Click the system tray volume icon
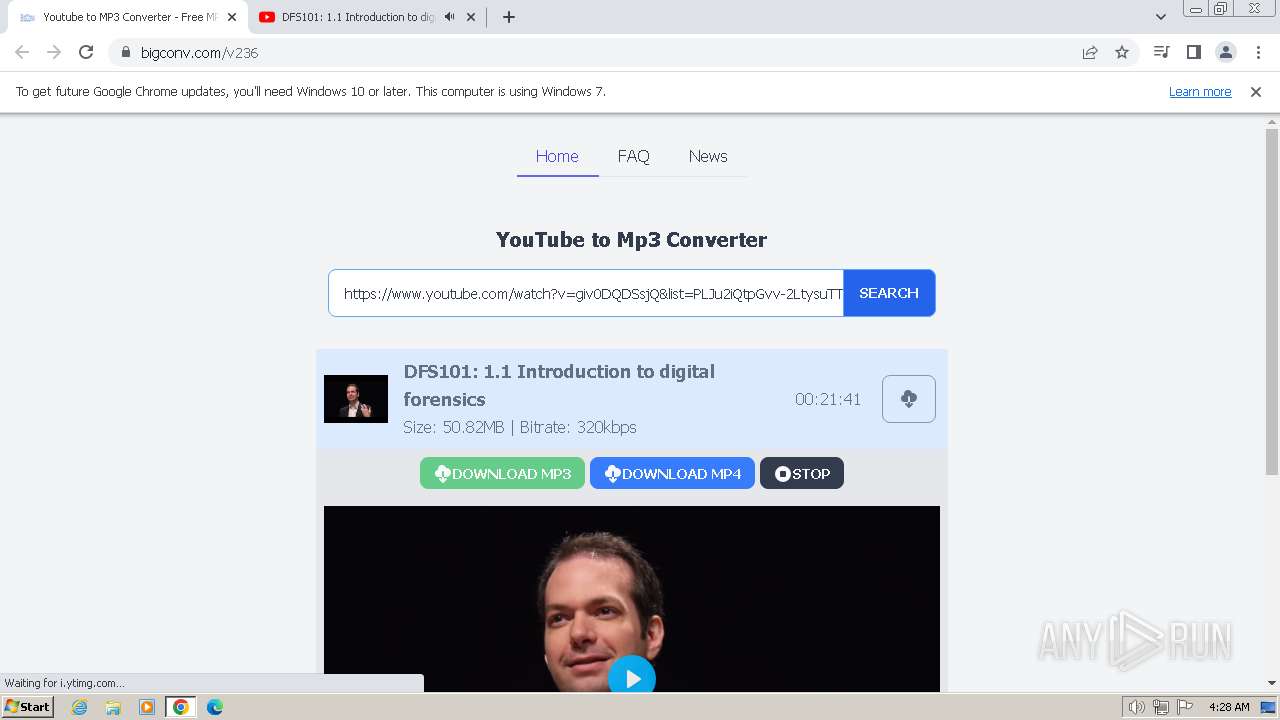This screenshot has width=1280, height=720. click(x=1137, y=707)
